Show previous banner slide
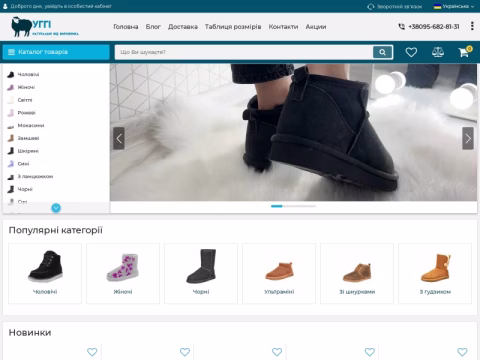This screenshot has width=480, height=360. [119, 138]
